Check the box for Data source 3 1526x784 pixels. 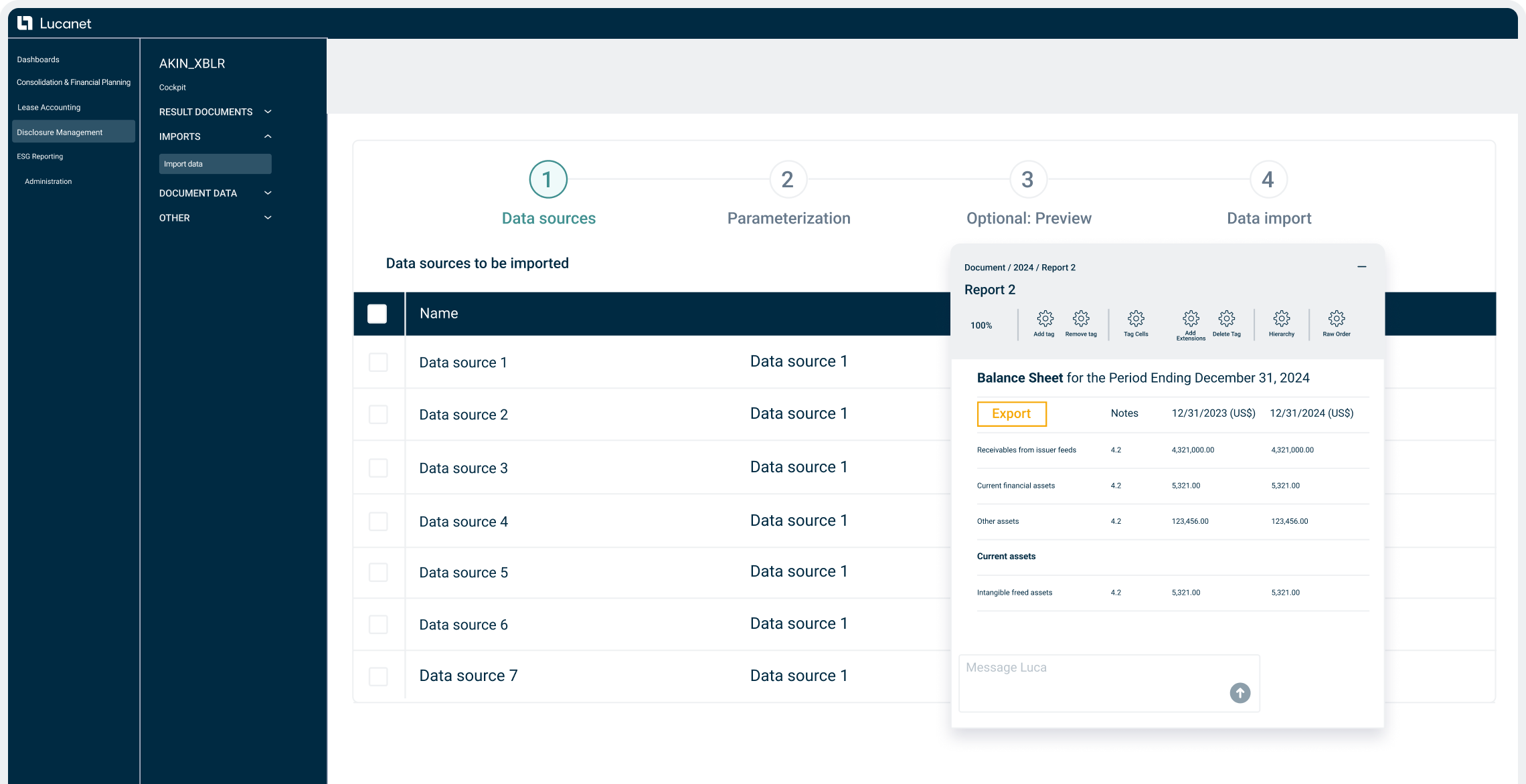pyautogui.click(x=378, y=468)
